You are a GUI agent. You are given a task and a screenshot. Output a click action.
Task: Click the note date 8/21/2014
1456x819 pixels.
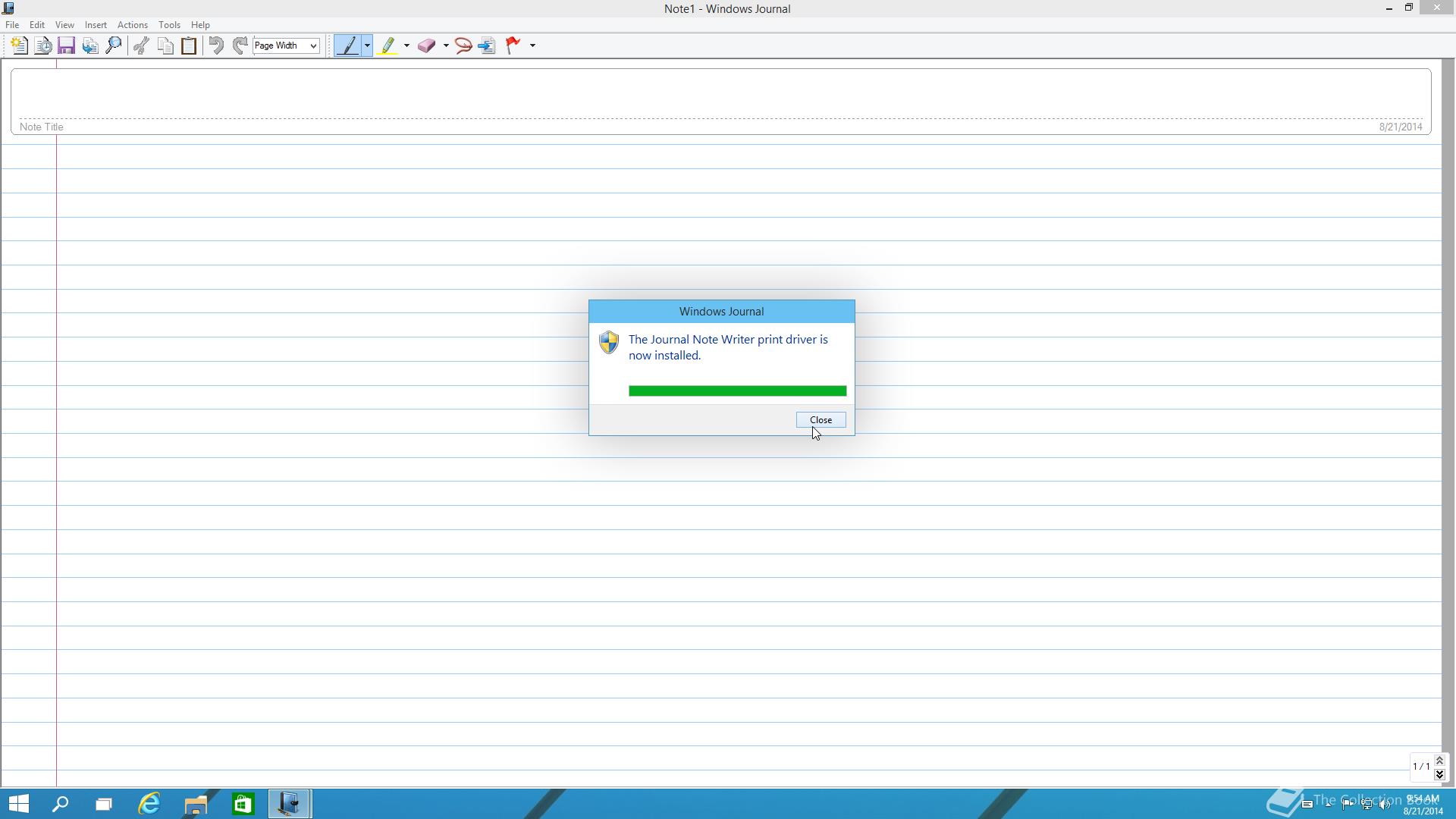[x=1400, y=127]
